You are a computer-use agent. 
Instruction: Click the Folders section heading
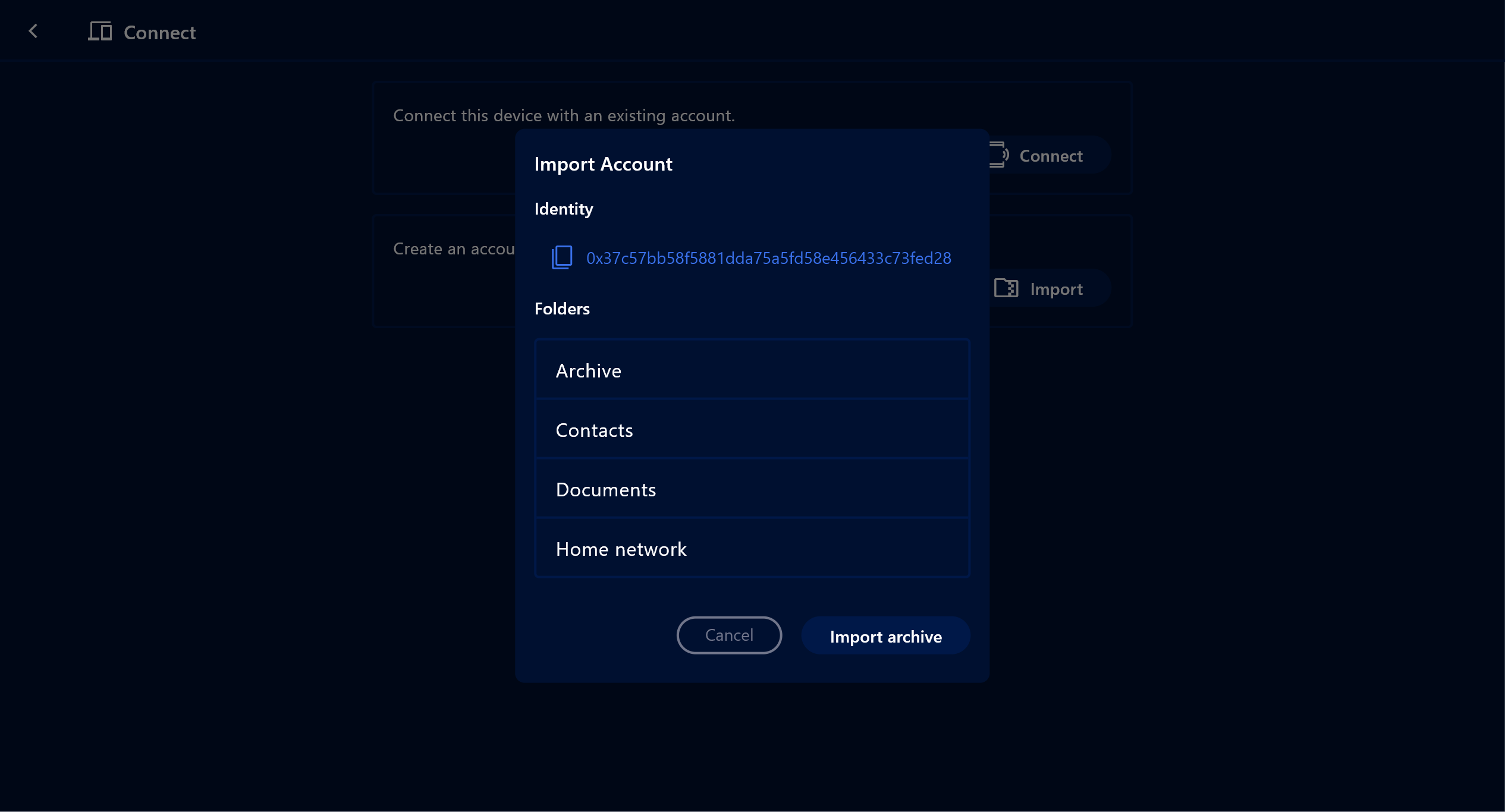pos(561,309)
